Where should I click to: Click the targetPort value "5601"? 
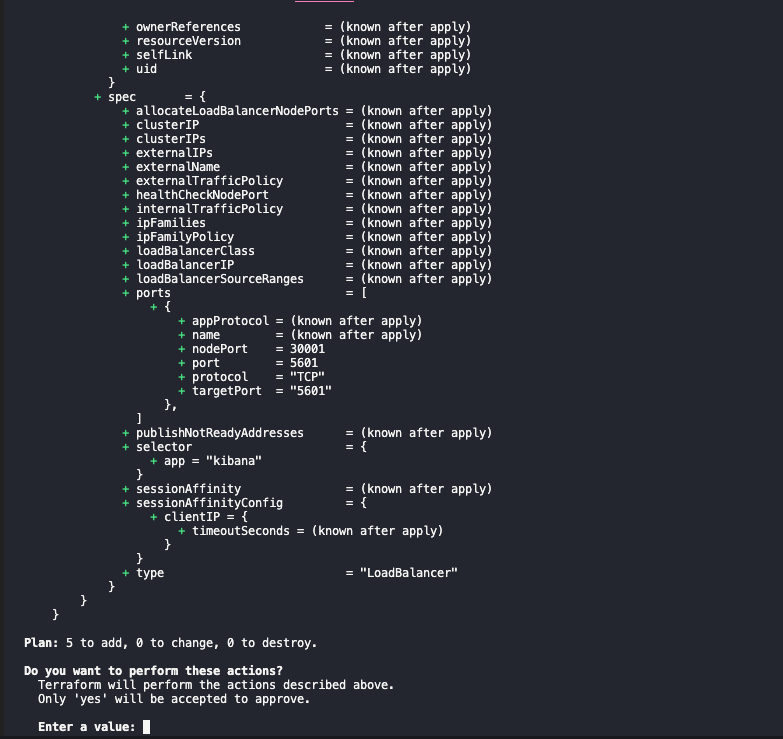310,391
